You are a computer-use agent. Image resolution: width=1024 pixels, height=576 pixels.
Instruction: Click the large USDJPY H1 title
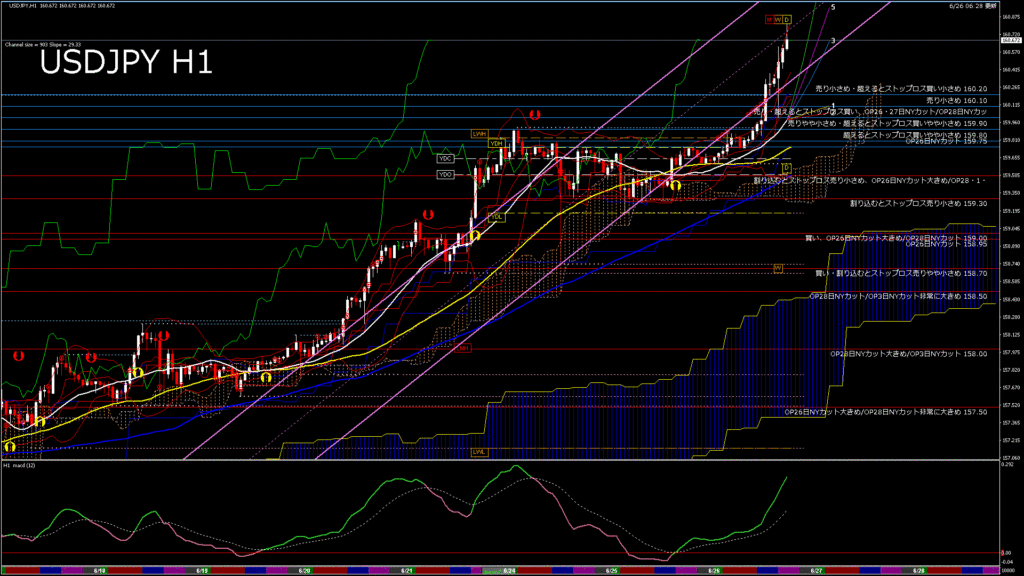[x=125, y=63]
